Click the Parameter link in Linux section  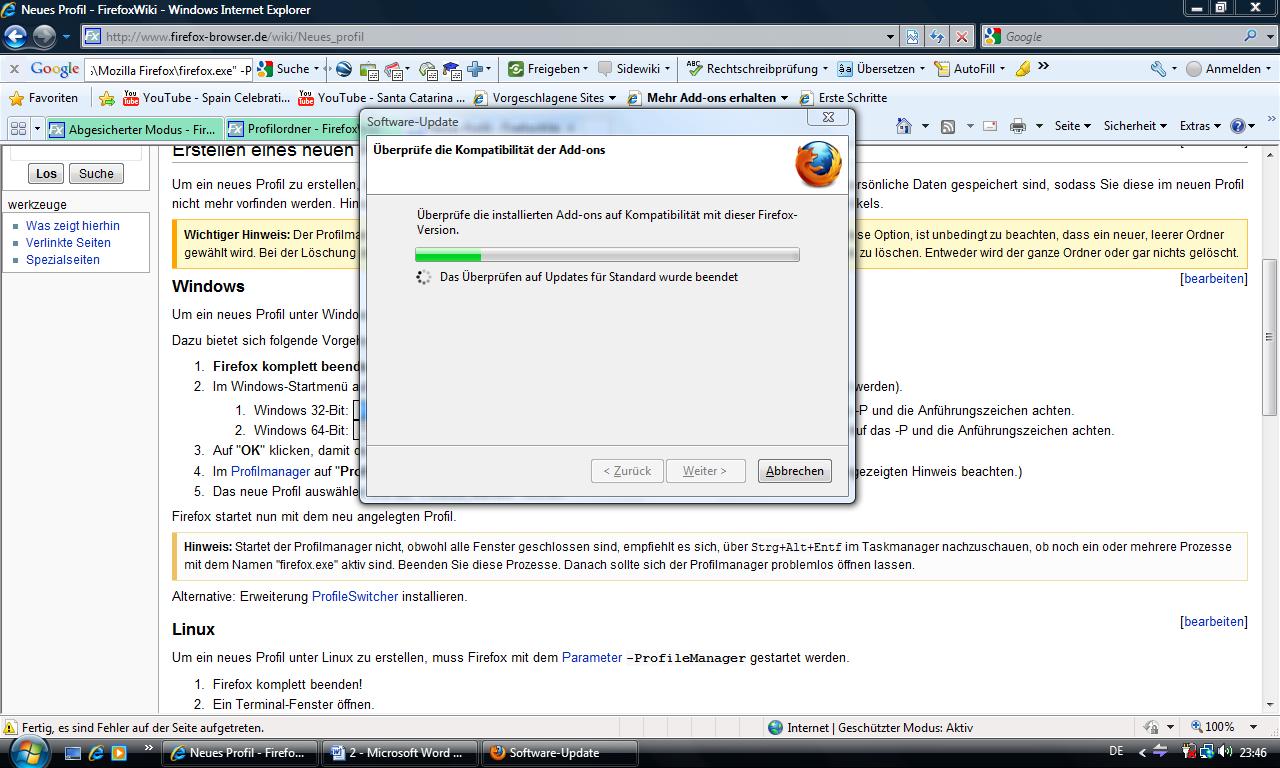pyautogui.click(x=592, y=658)
